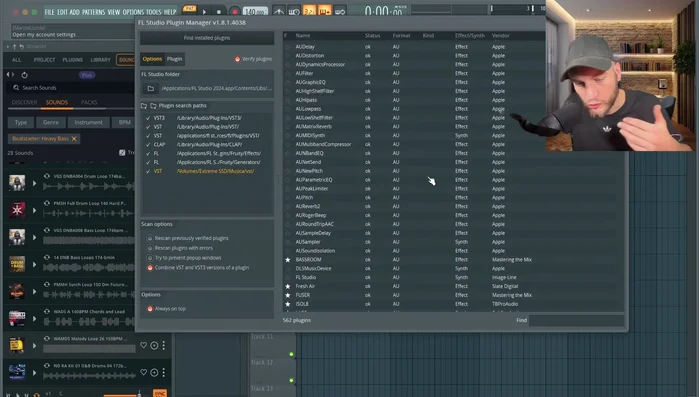Open the Instrument filter dropdown
699x397 pixels.
[x=89, y=123]
